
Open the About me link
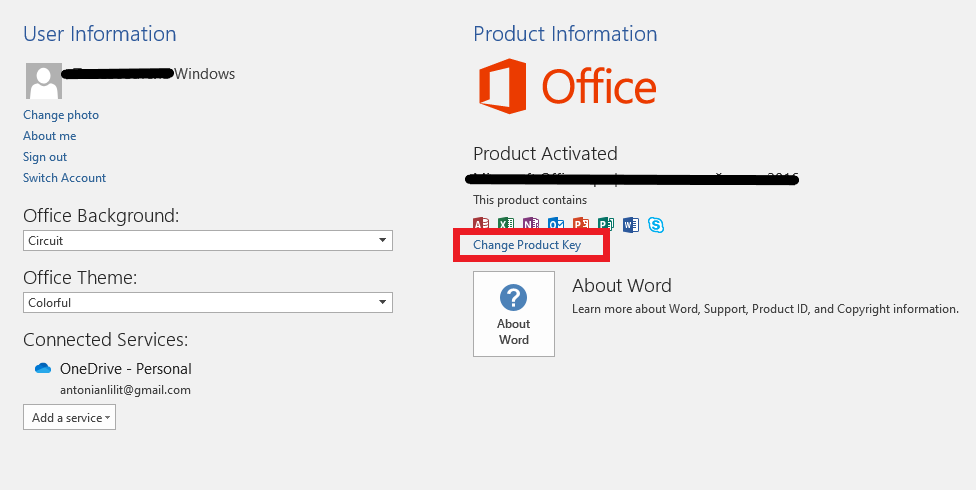[50, 136]
